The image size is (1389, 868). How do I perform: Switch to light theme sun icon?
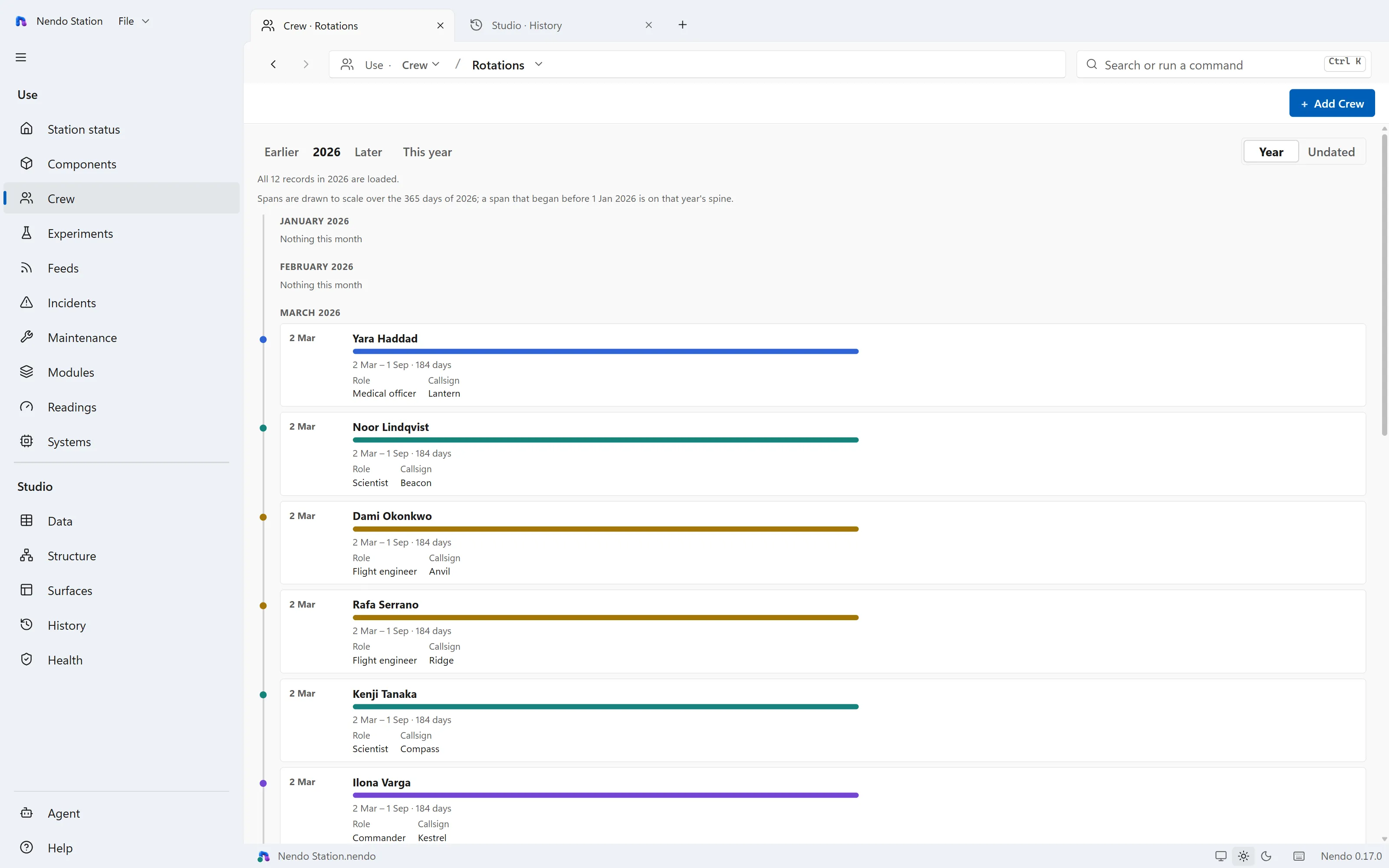[x=1243, y=856]
